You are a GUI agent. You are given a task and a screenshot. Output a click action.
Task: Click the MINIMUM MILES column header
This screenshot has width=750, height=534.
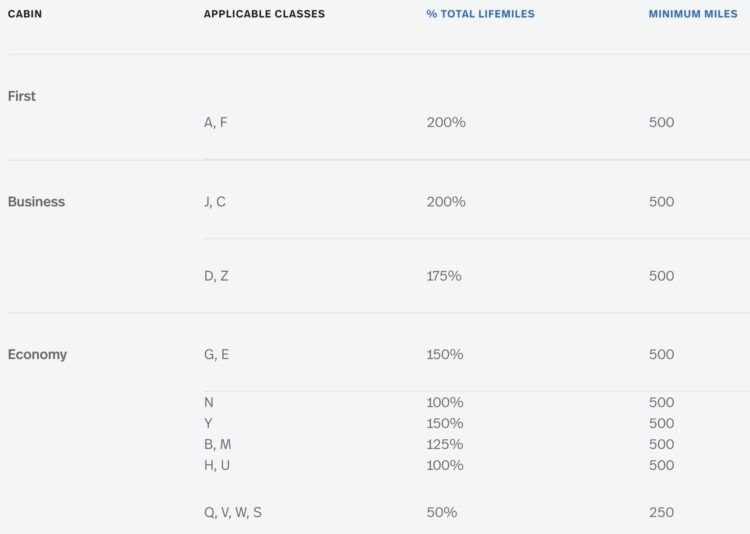coord(693,14)
